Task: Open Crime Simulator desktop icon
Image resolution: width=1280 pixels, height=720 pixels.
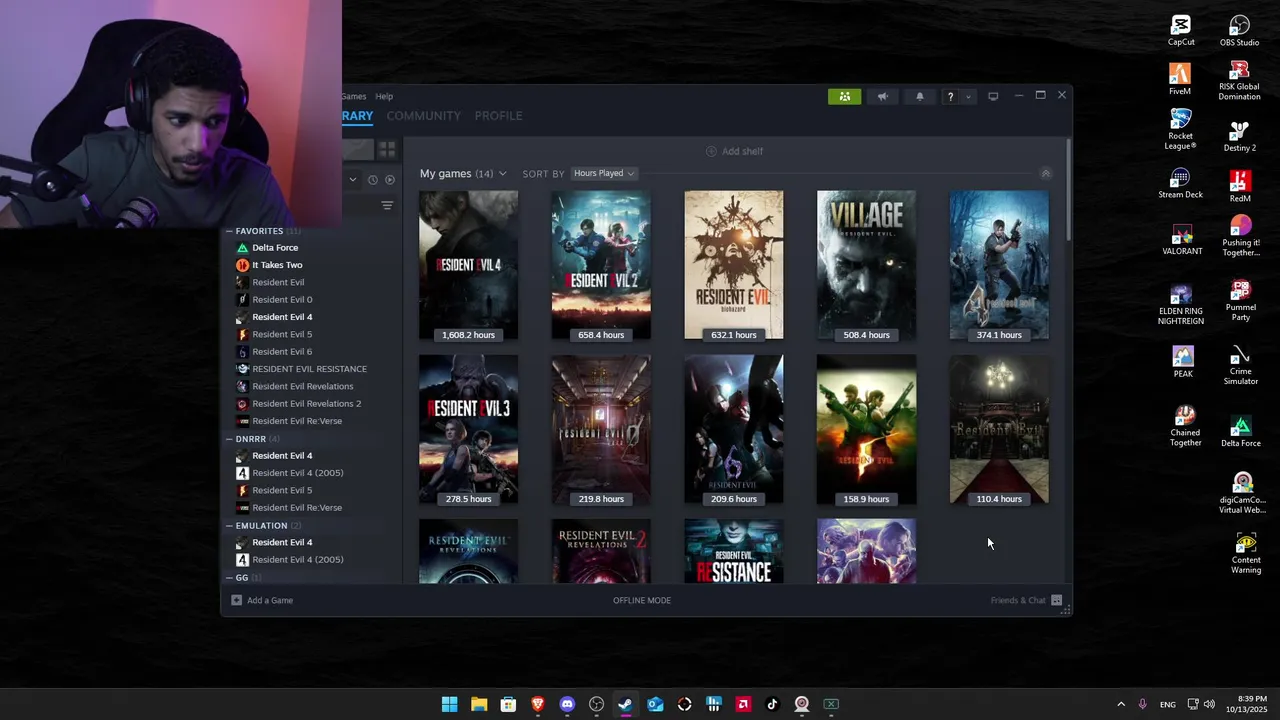Action: tap(1240, 366)
